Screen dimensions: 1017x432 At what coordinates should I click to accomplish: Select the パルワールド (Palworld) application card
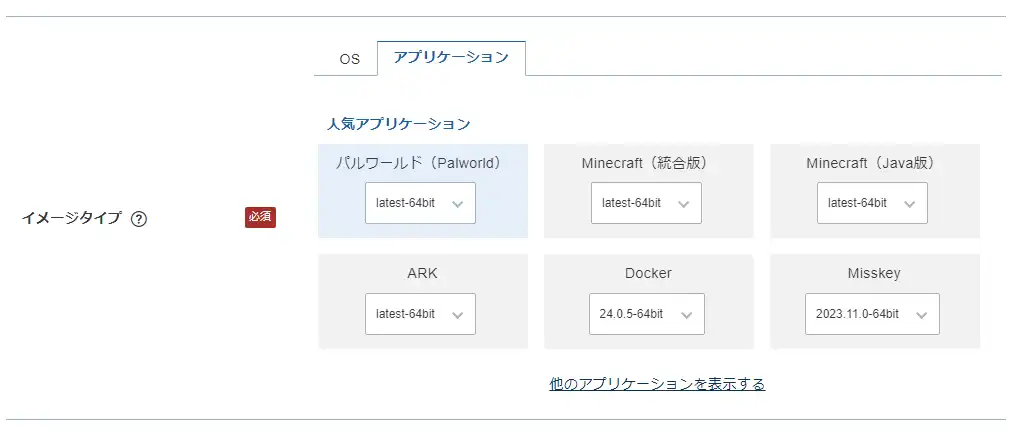click(x=423, y=191)
